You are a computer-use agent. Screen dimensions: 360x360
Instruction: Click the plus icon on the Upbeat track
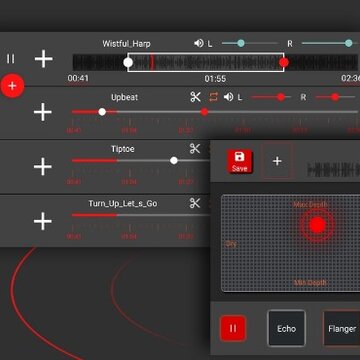tap(43, 112)
